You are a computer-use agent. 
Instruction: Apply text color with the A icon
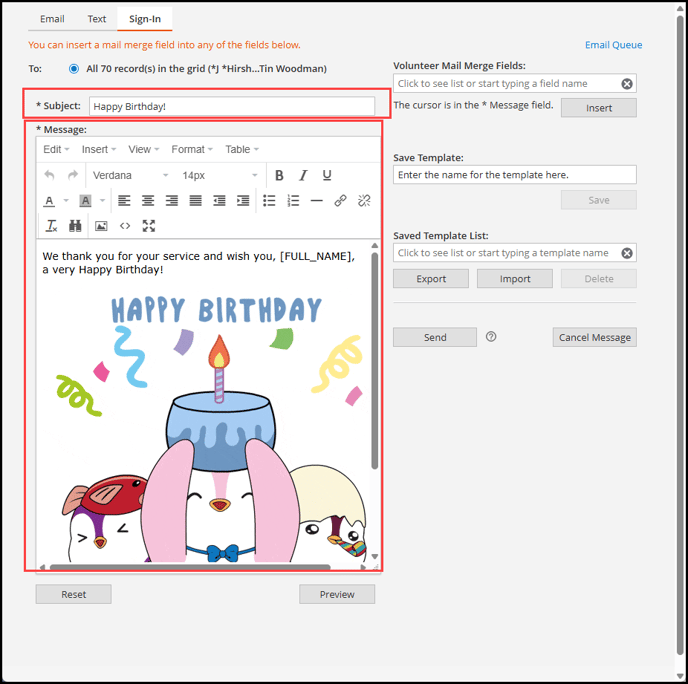[x=50, y=201]
